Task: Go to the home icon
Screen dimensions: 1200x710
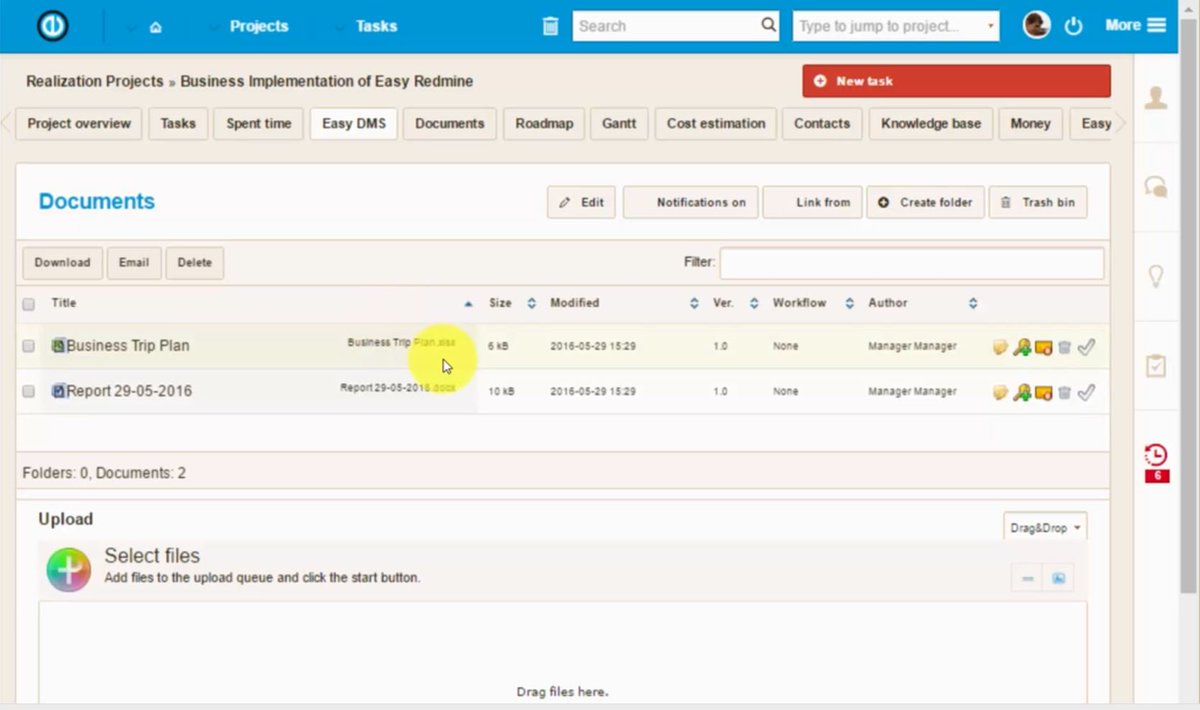Action: [x=155, y=28]
